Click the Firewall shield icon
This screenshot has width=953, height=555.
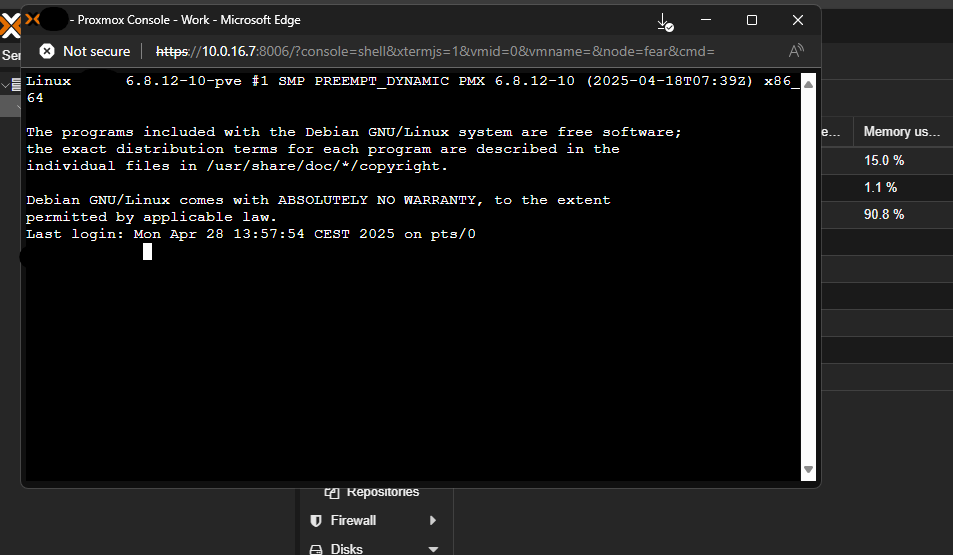point(315,520)
